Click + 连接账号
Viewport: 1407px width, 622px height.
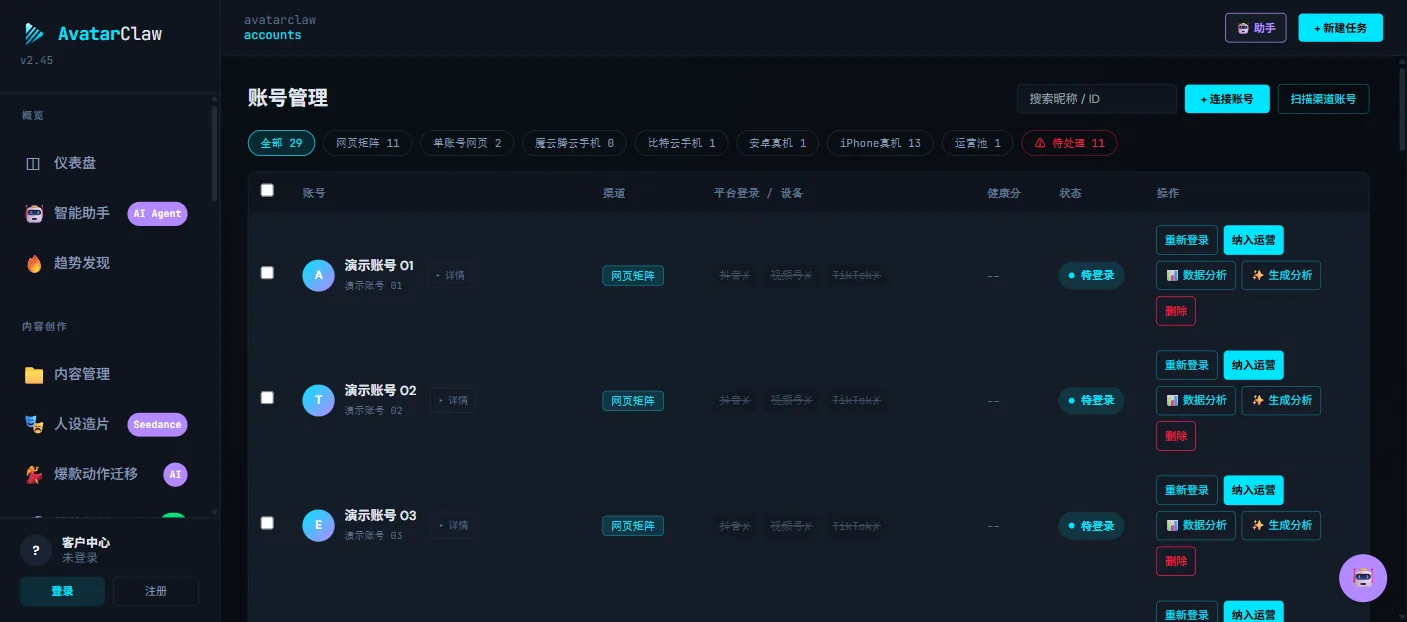click(x=1227, y=99)
